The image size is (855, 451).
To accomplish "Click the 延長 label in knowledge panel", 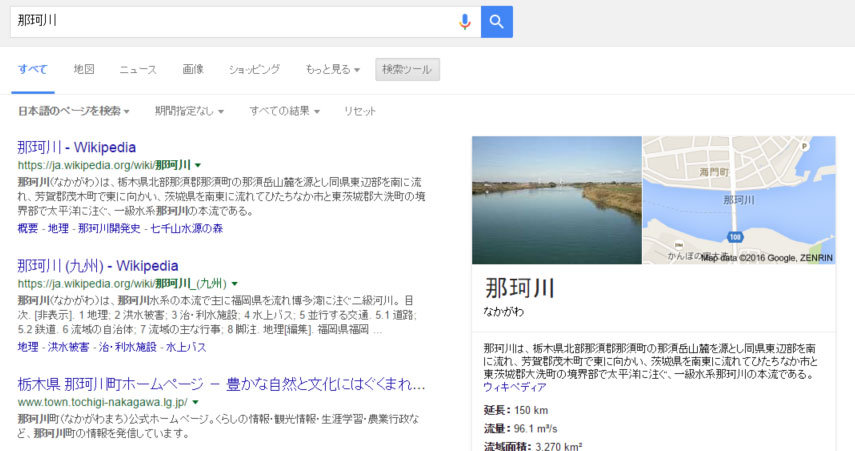I will click(497, 410).
